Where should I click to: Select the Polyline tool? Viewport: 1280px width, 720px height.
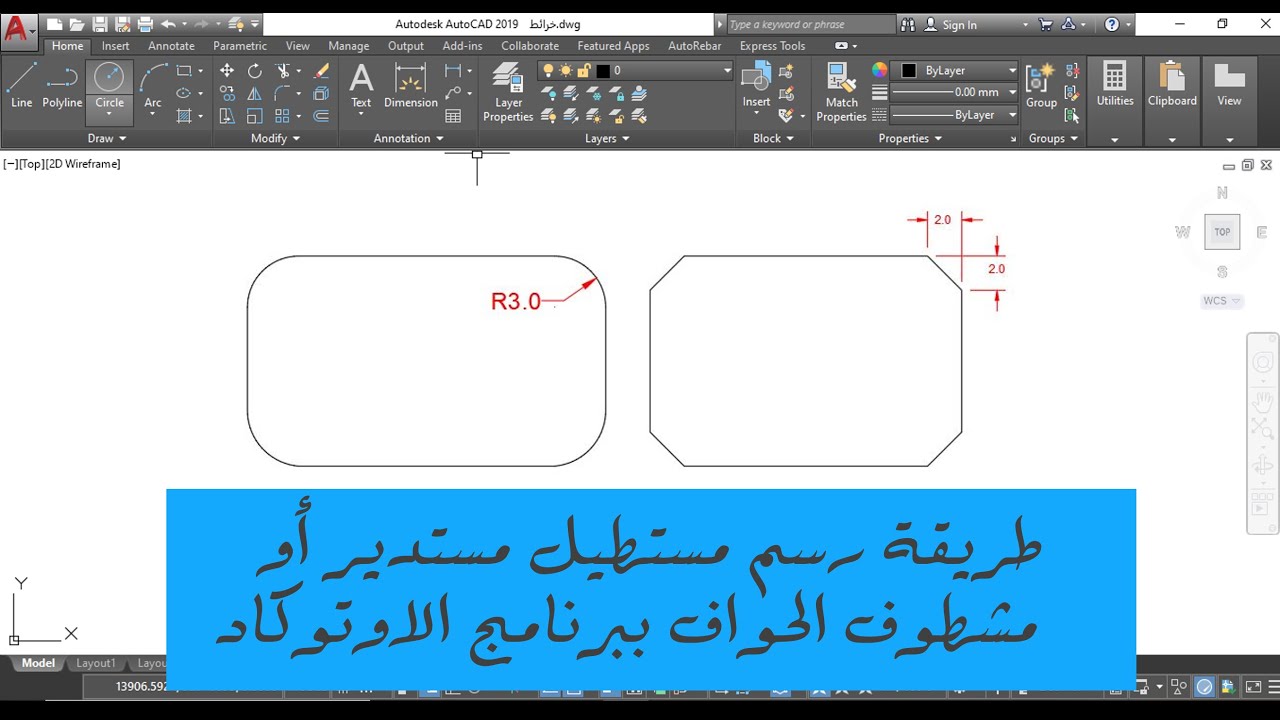62,85
